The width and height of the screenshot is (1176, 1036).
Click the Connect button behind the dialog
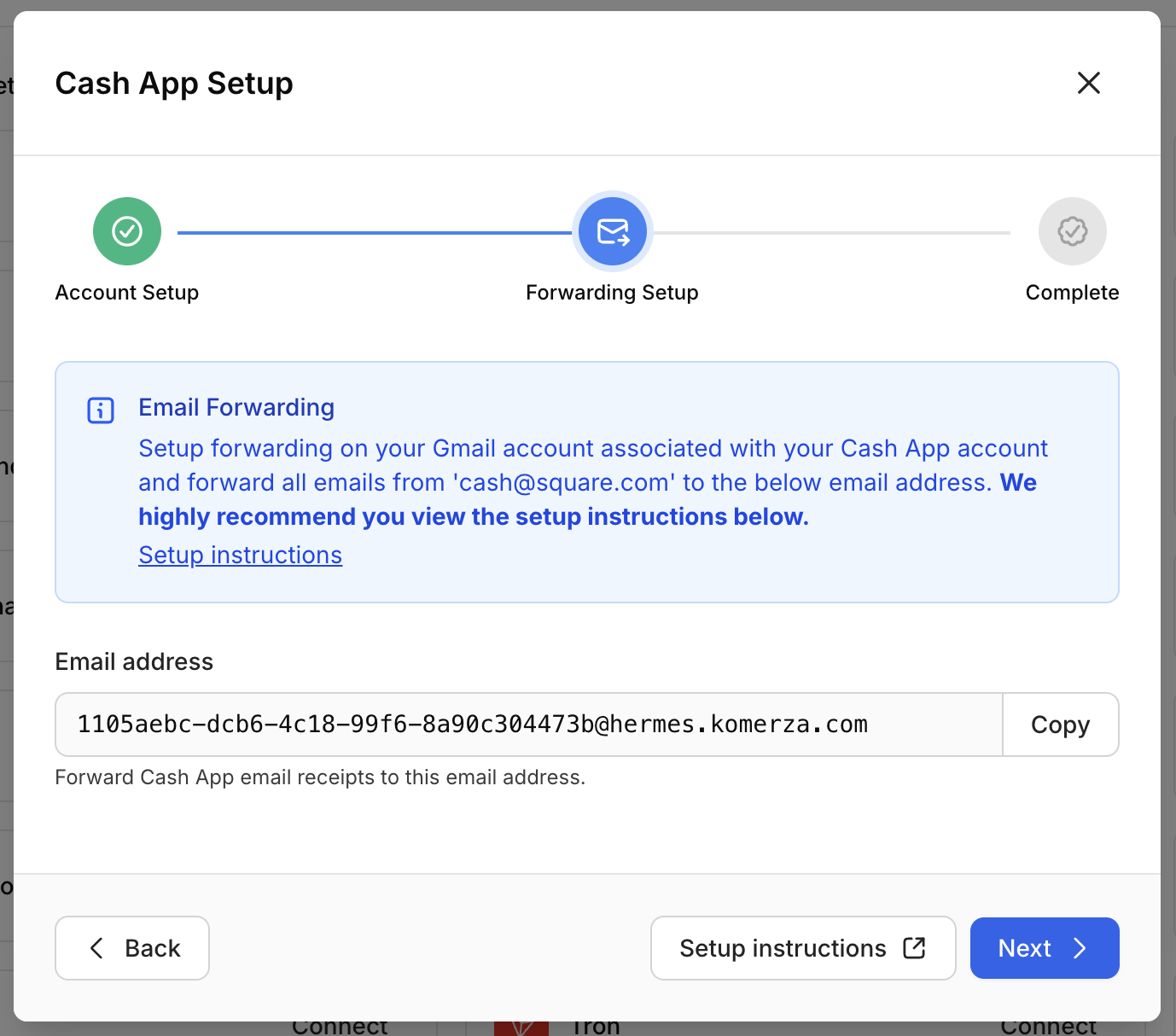point(340,1027)
